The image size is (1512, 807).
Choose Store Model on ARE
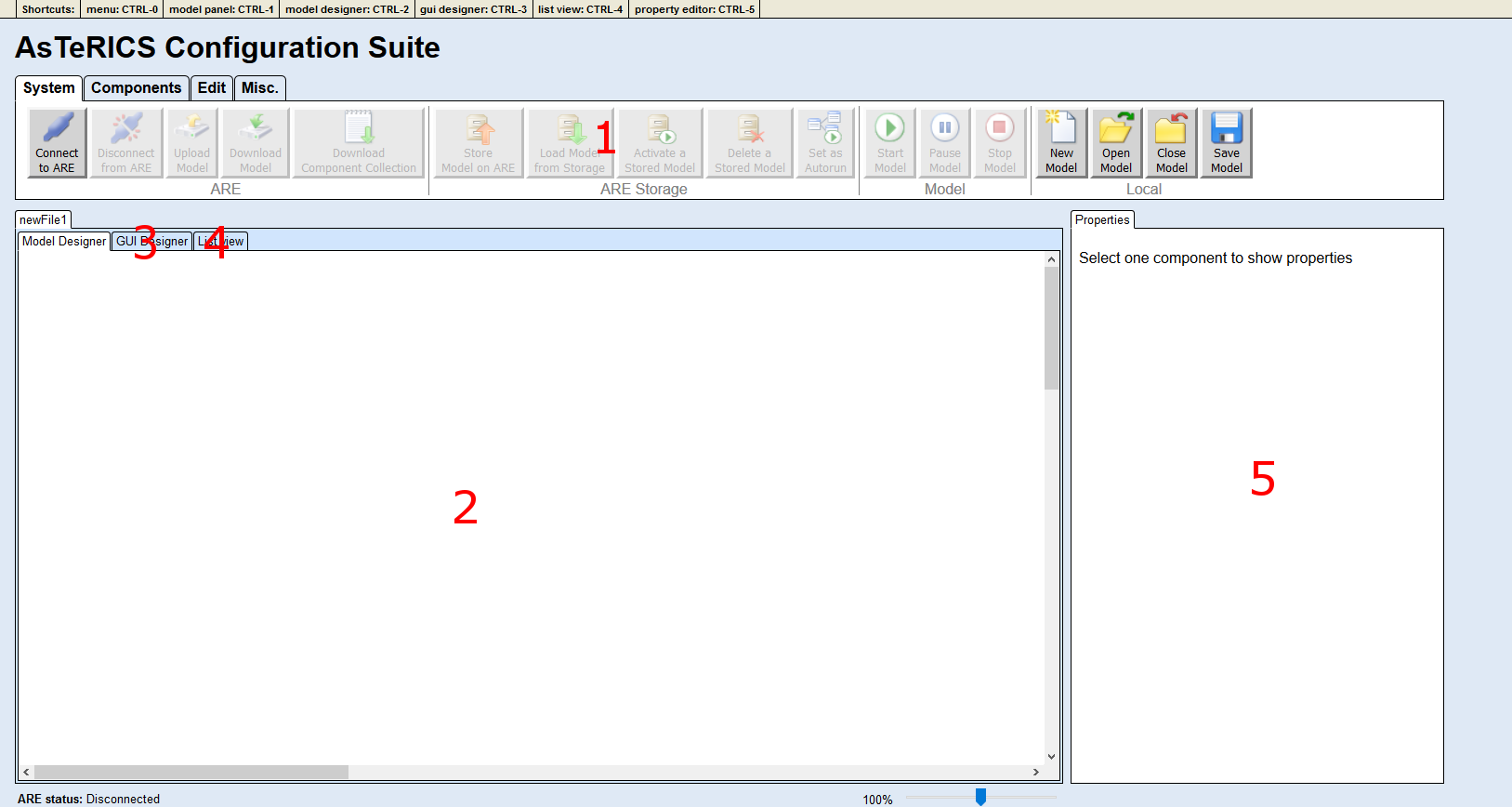[x=479, y=142]
